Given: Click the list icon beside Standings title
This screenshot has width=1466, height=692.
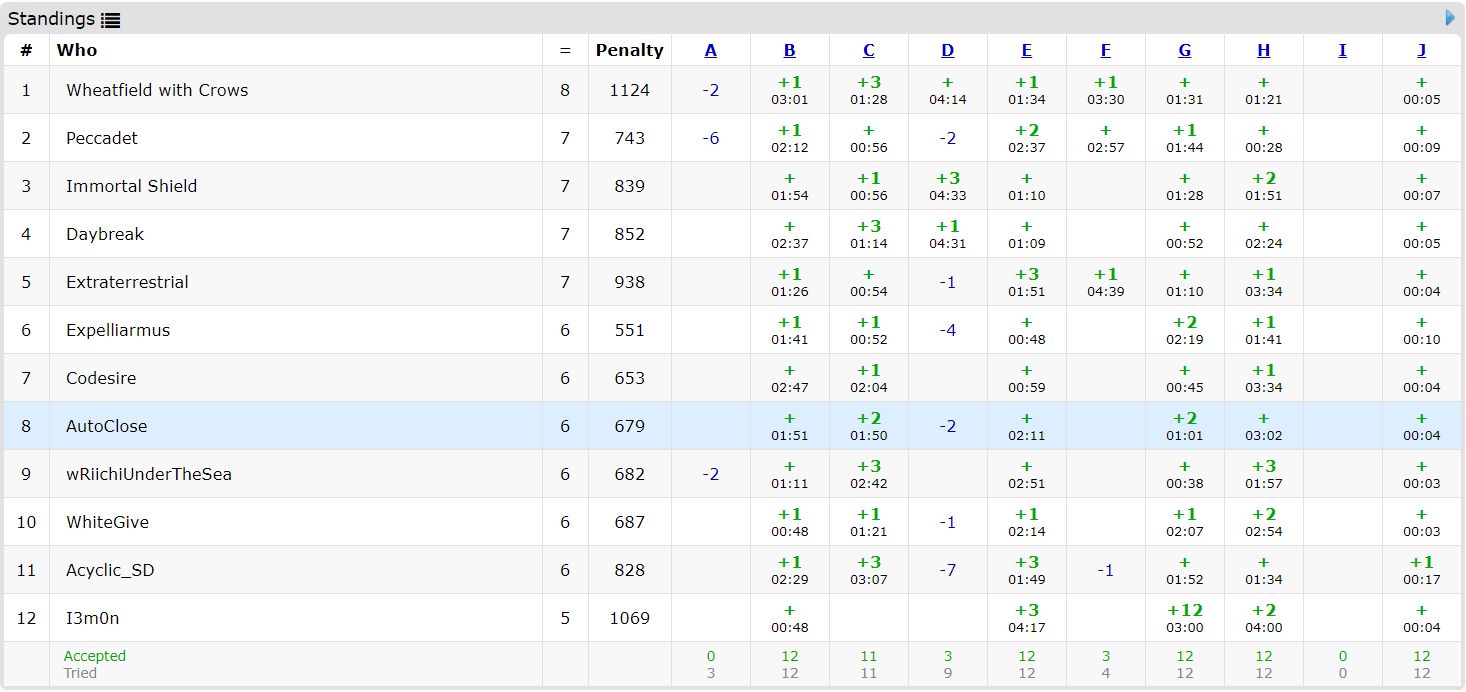Looking at the screenshot, I should click(x=110, y=20).
